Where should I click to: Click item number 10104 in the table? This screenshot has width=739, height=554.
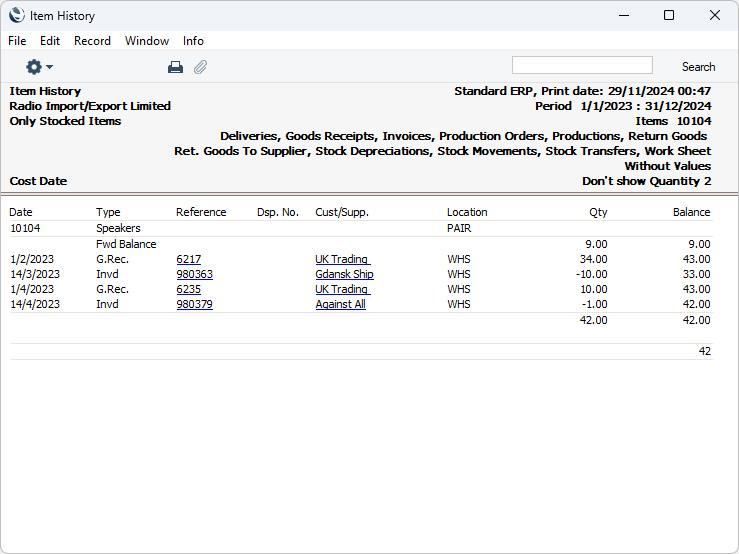(25, 228)
